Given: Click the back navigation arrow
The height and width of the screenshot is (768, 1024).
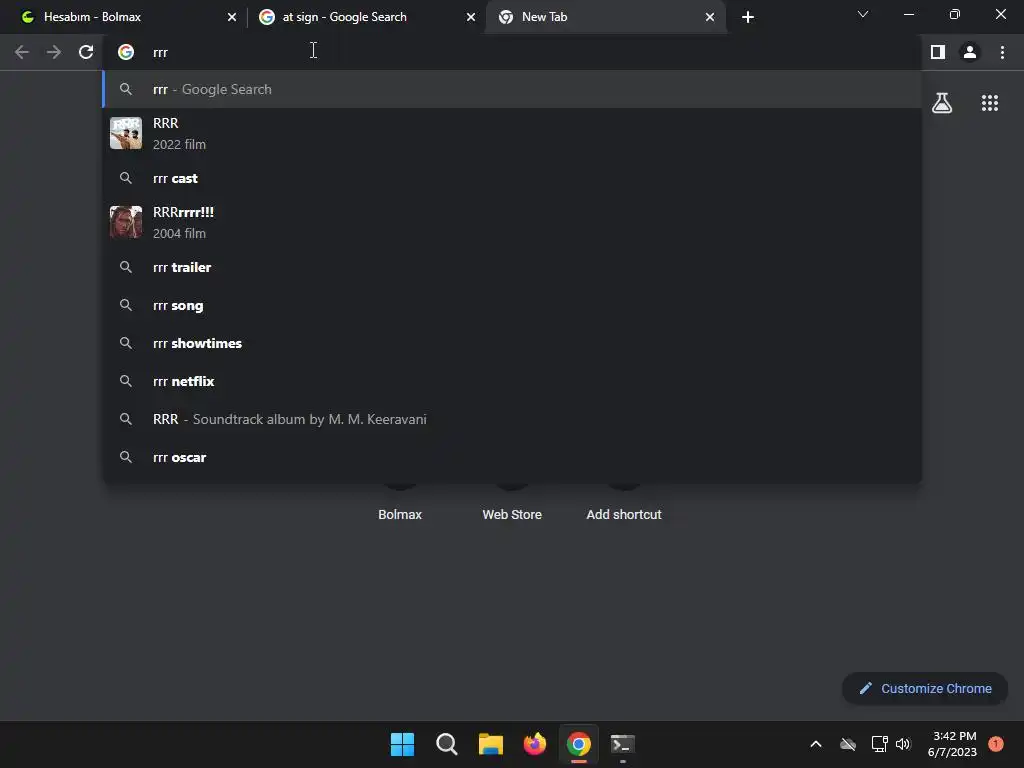Looking at the screenshot, I should [22, 52].
